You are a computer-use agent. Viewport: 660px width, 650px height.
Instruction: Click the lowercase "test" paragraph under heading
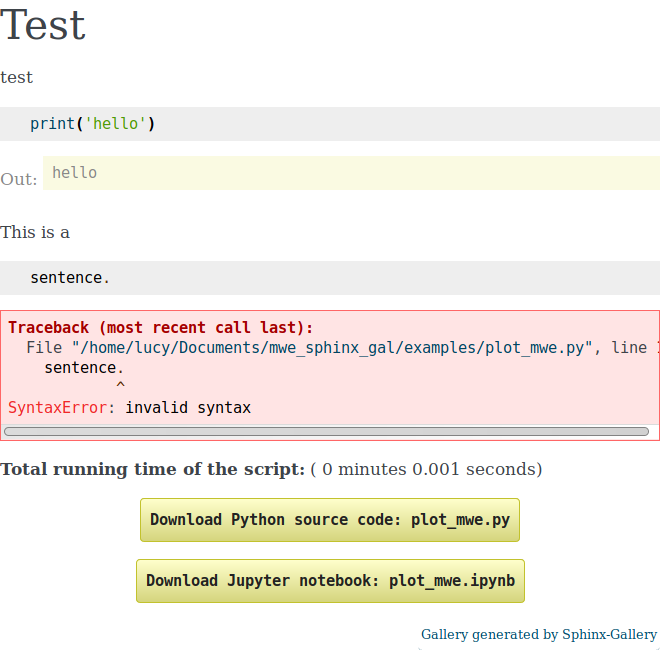click(17, 77)
